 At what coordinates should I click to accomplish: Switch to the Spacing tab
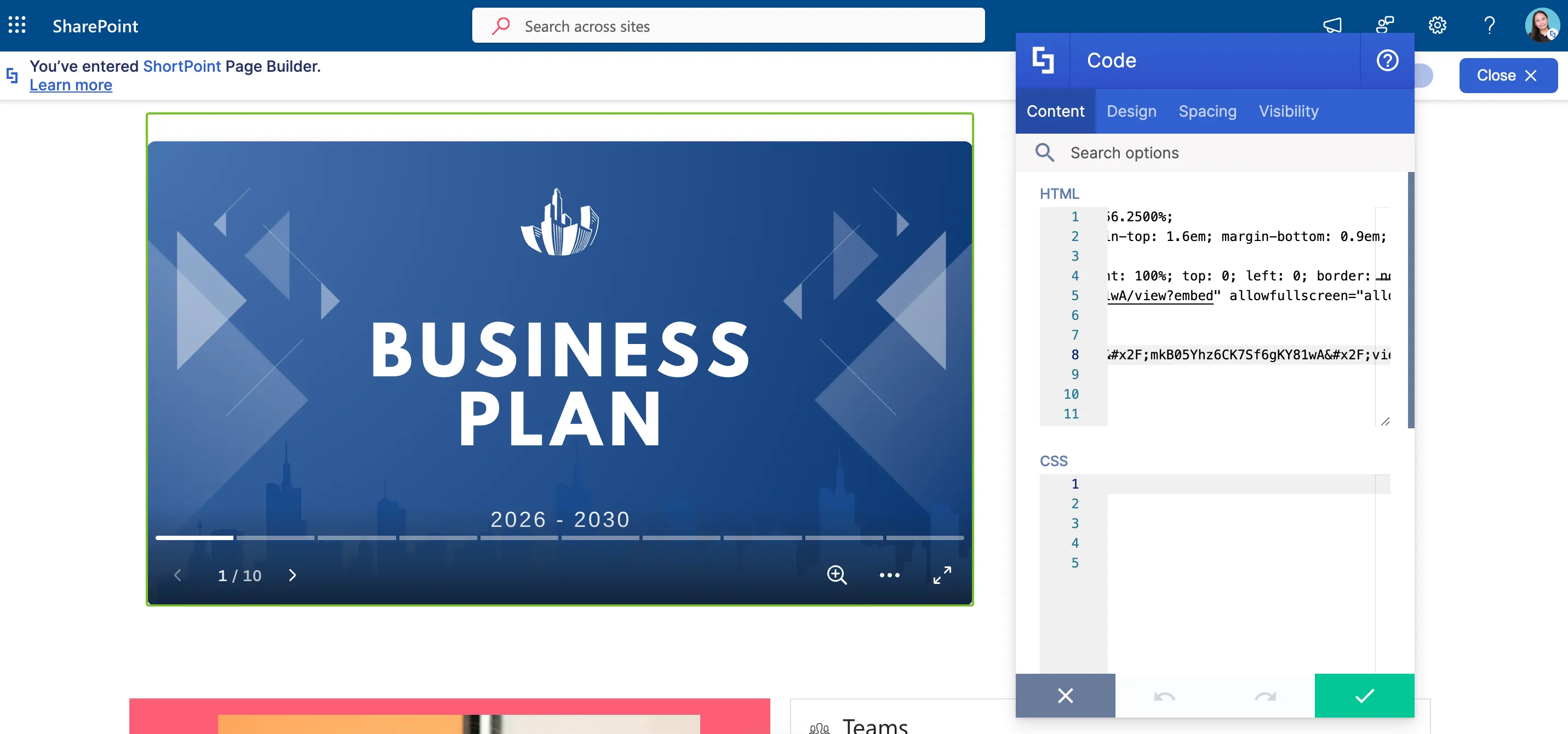[1207, 111]
